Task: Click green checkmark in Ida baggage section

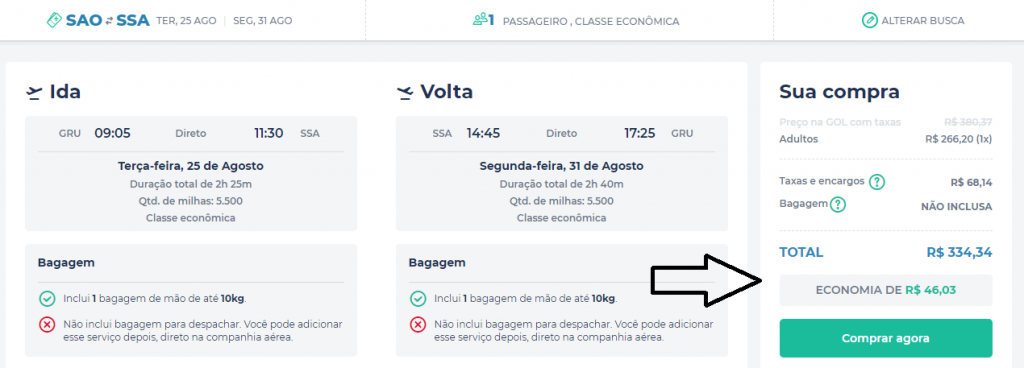Action: point(47,299)
